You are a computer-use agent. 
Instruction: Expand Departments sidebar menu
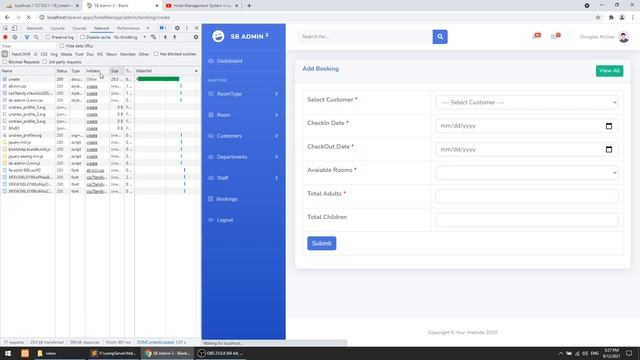[243, 157]
